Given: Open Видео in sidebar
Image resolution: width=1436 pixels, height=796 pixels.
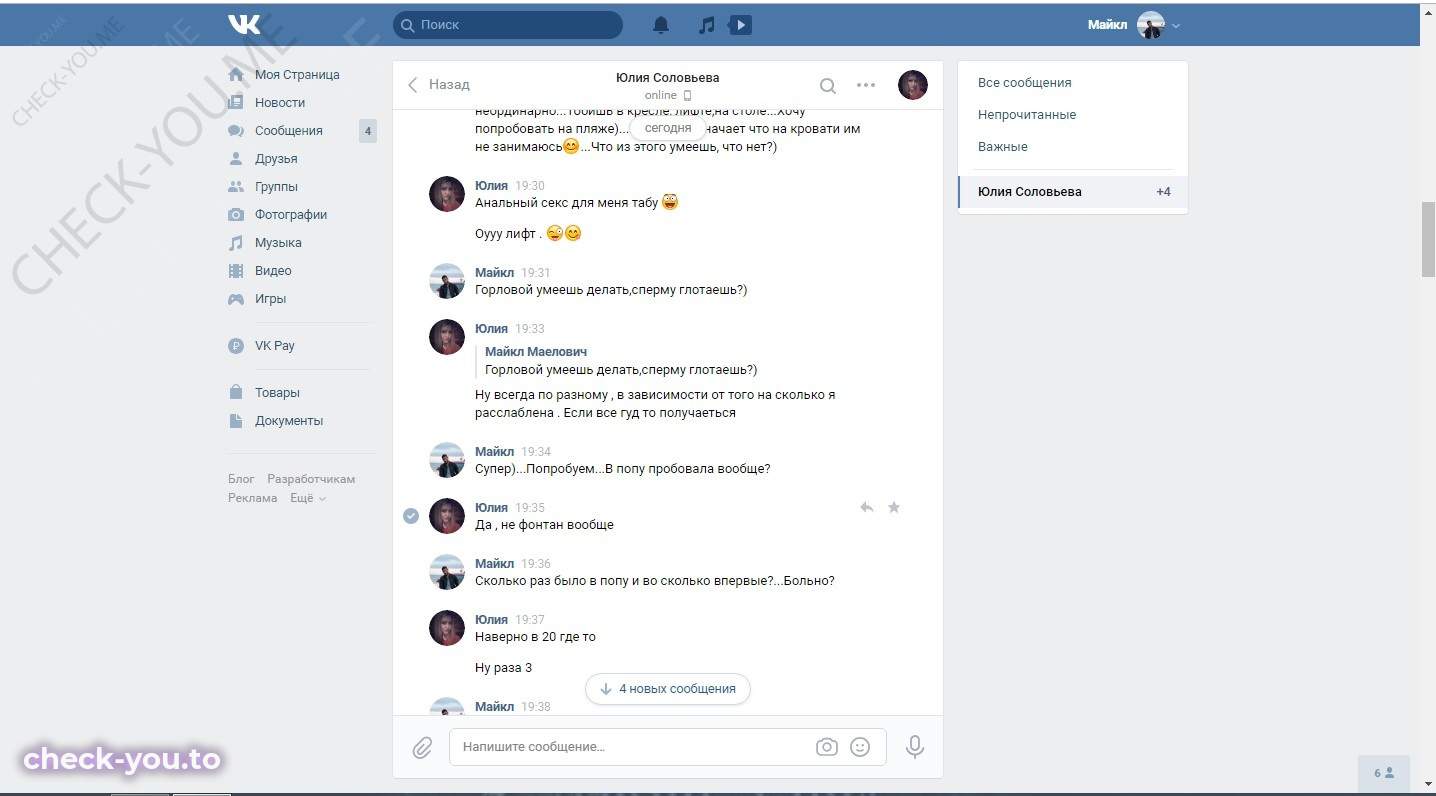Looking at the screenshot, I should (x=273, y=271).
